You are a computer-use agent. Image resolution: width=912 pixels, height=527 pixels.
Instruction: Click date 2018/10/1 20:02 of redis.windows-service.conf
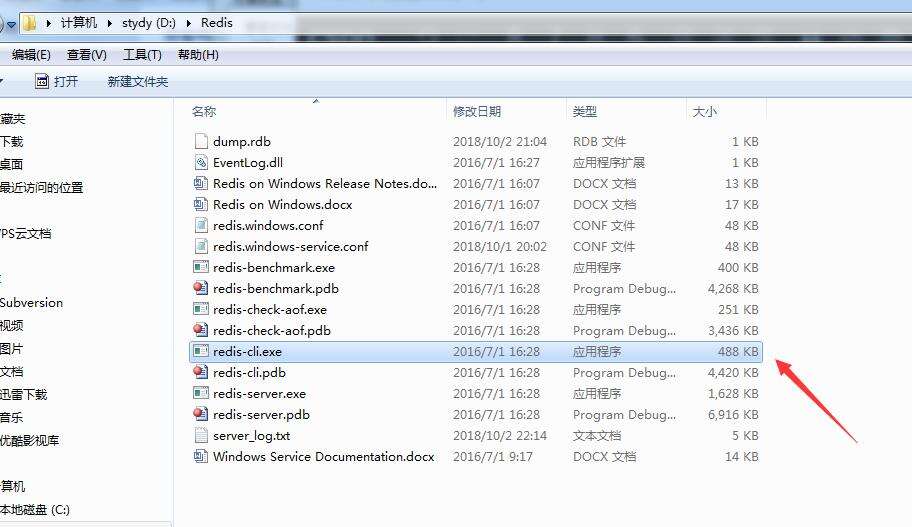[x=500, y=247]
